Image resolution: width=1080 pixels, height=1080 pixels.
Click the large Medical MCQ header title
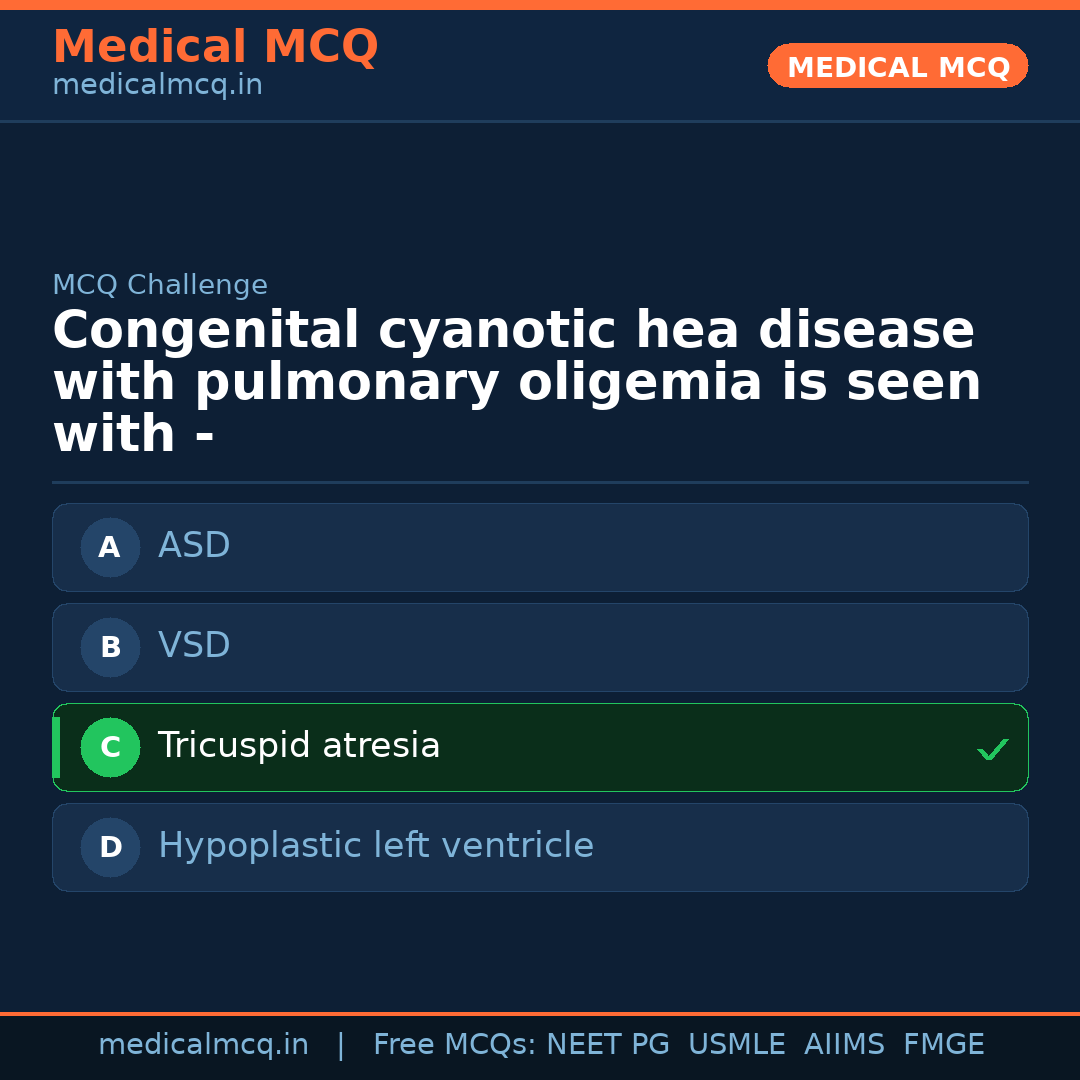click(x=215, y=47)
